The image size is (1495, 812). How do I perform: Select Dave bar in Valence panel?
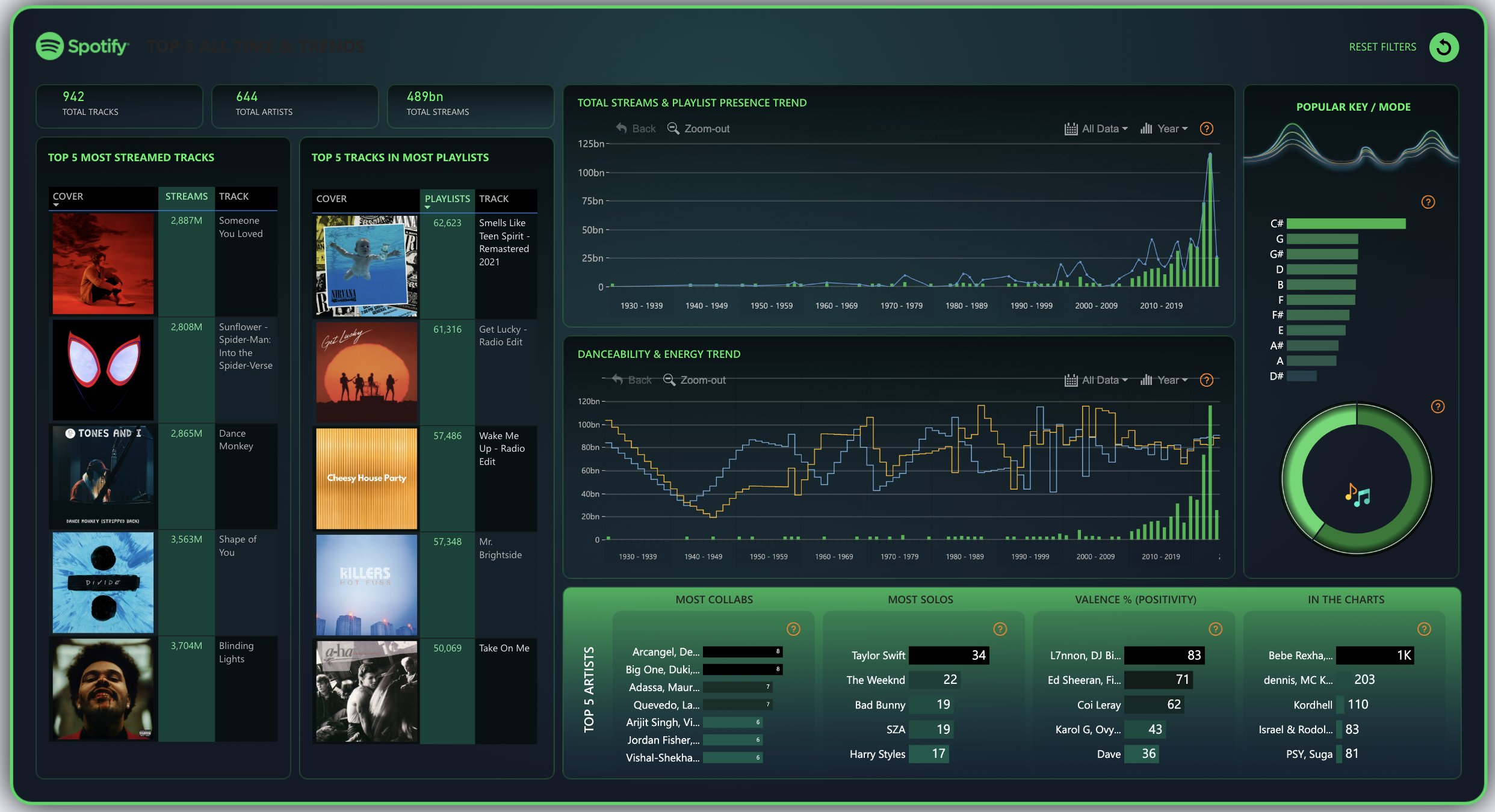point(1142,754)
